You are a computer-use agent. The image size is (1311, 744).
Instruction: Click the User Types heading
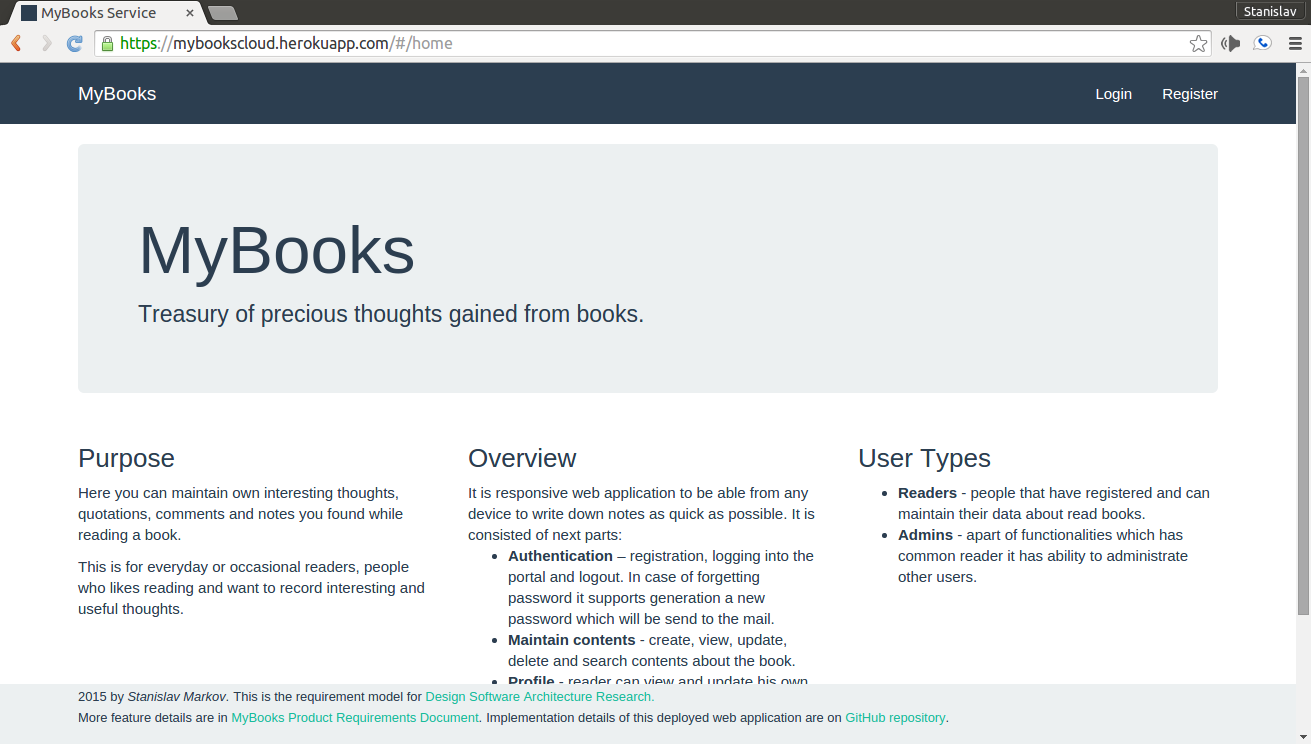[x=924, y=458]
